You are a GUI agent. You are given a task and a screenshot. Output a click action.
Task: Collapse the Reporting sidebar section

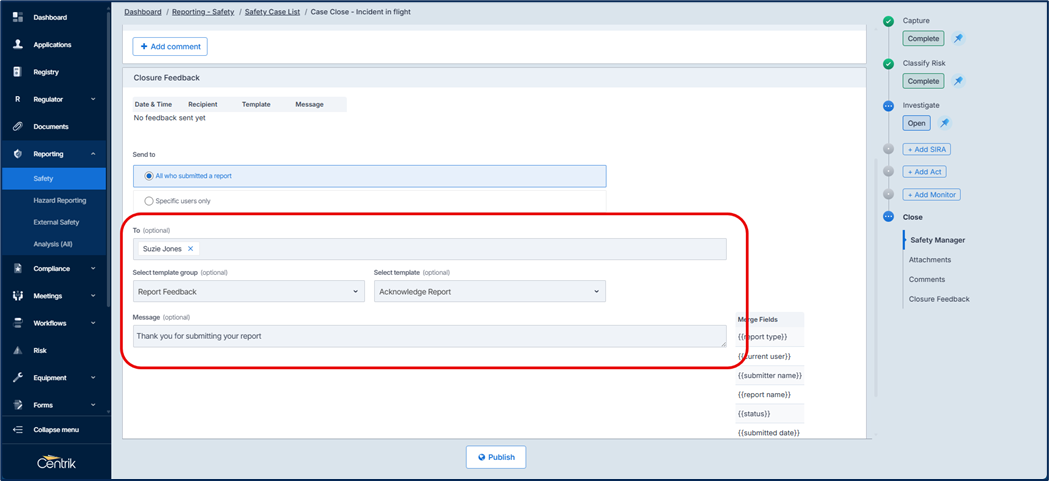click(93, 154)
